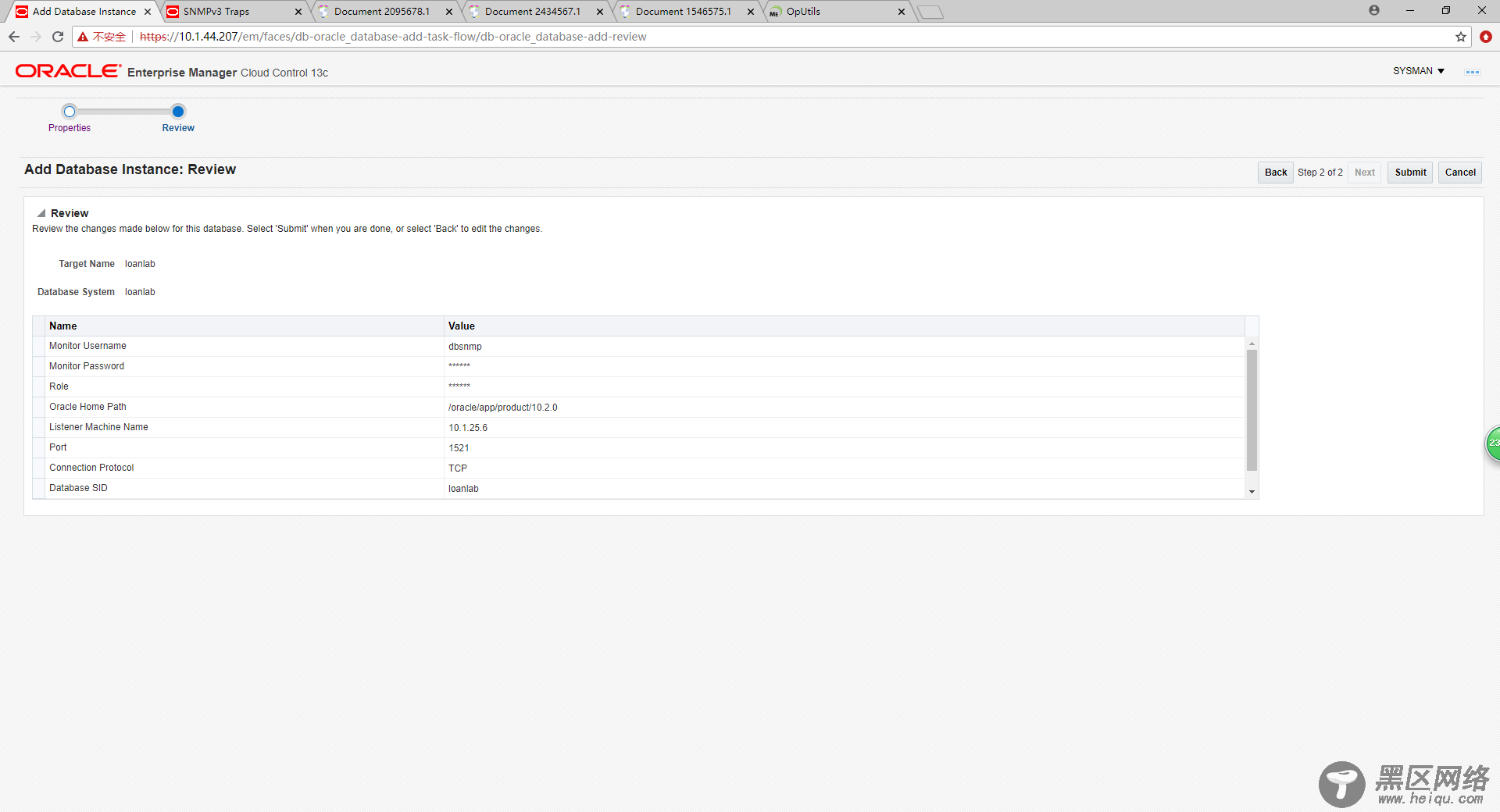This screenshot has height=812, width=1500.
Task: Click table scrollbar down arrow
Action: [x=1252, y=492]
